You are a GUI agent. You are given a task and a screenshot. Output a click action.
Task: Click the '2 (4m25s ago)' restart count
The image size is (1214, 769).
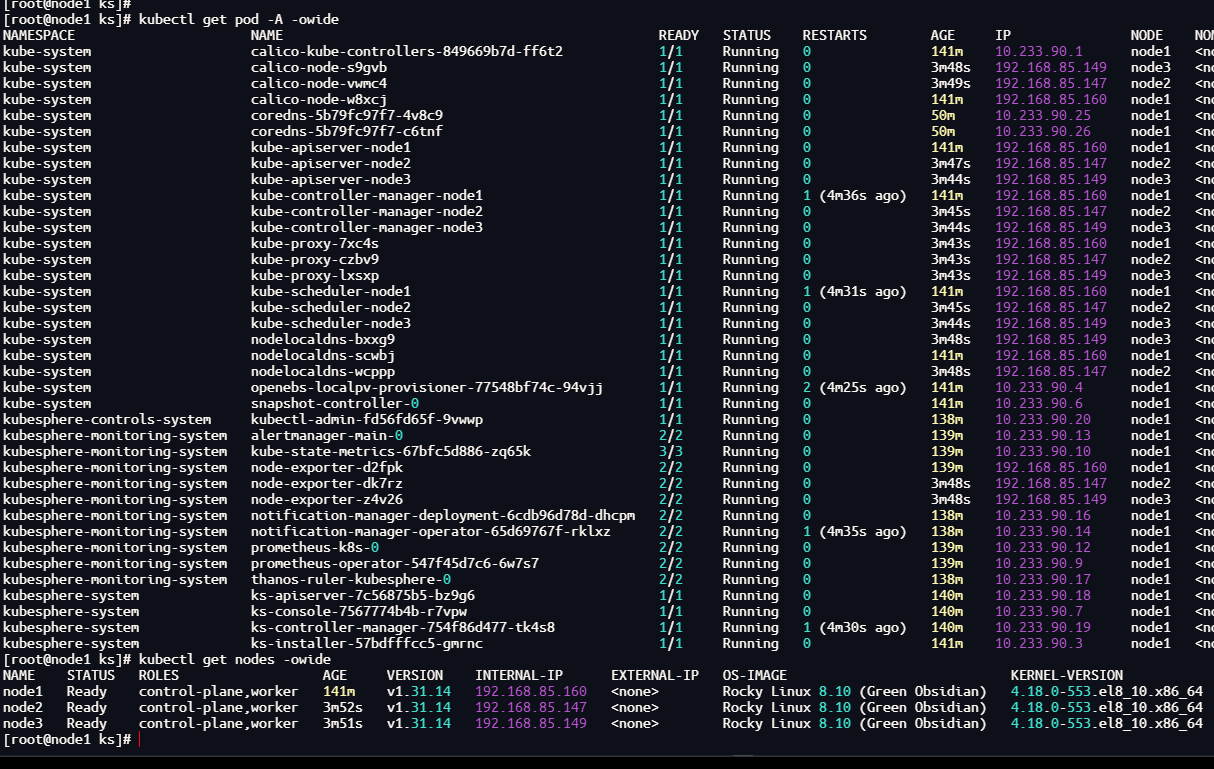pyautogui.click(x=854, y=387)
